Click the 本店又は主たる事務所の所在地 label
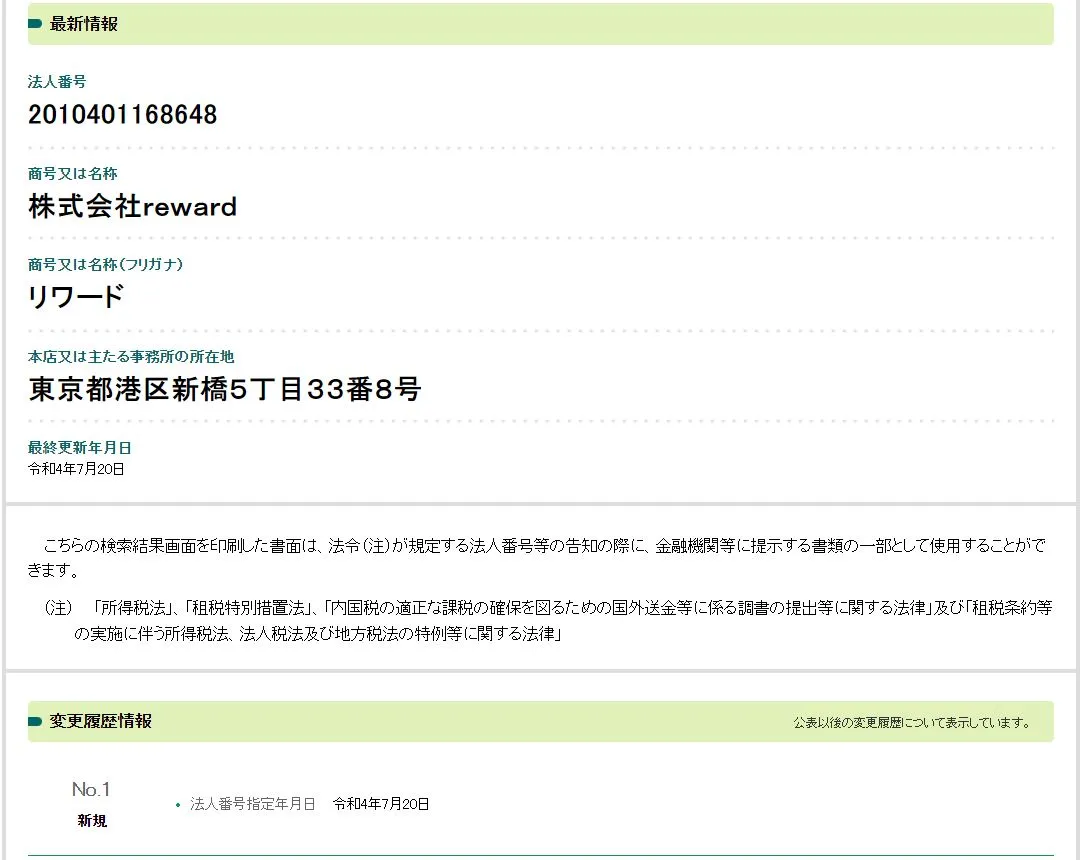1084x860 pixels. click(131, 357)
